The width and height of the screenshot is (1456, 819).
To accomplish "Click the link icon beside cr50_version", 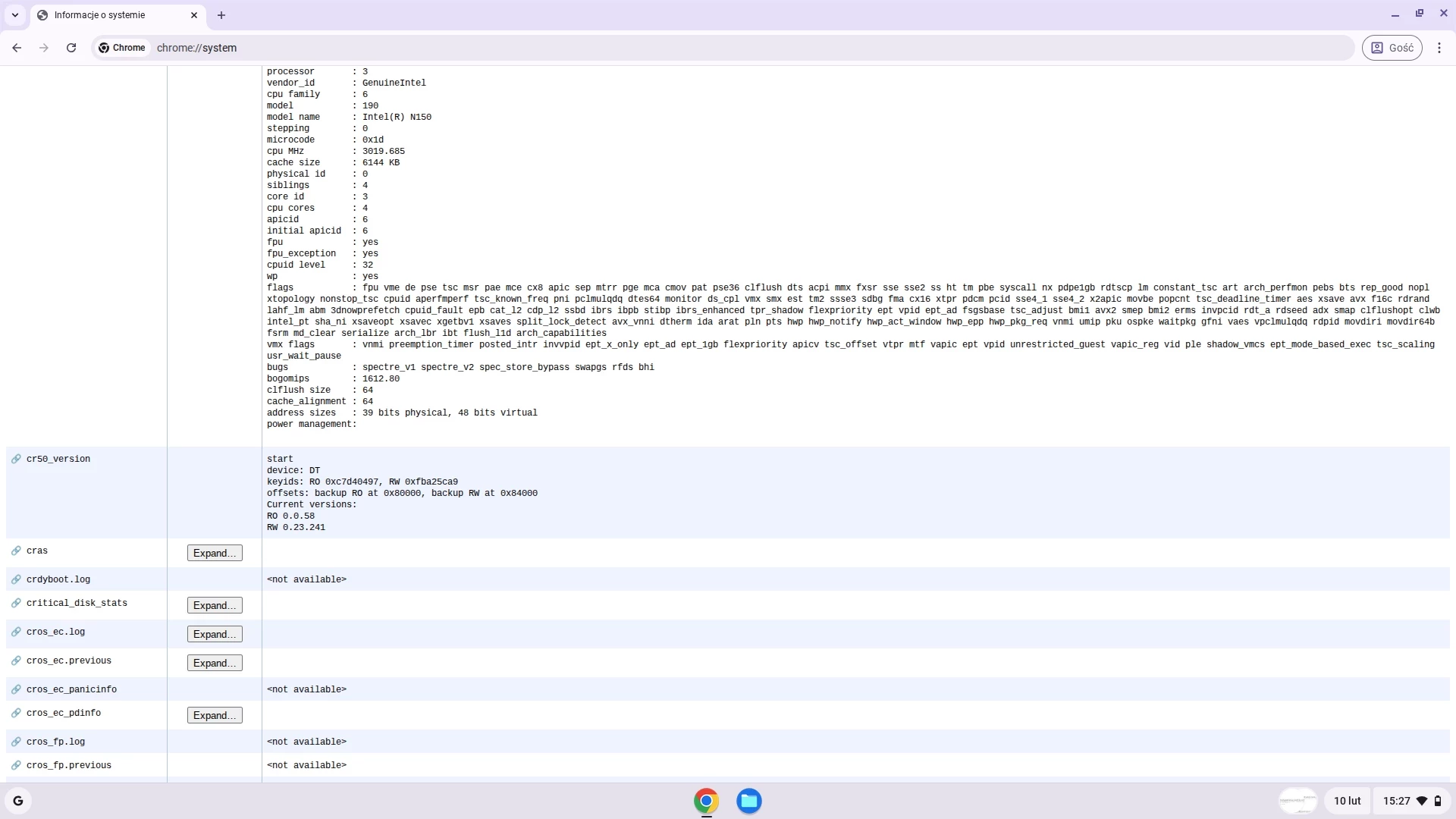I will pos(16,459).
